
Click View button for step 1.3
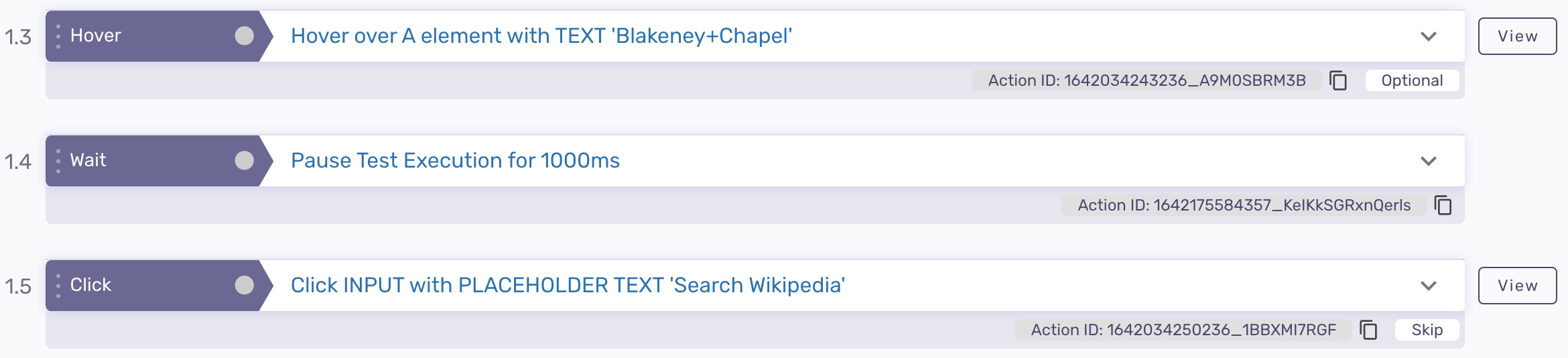(x=1517, y=36)
